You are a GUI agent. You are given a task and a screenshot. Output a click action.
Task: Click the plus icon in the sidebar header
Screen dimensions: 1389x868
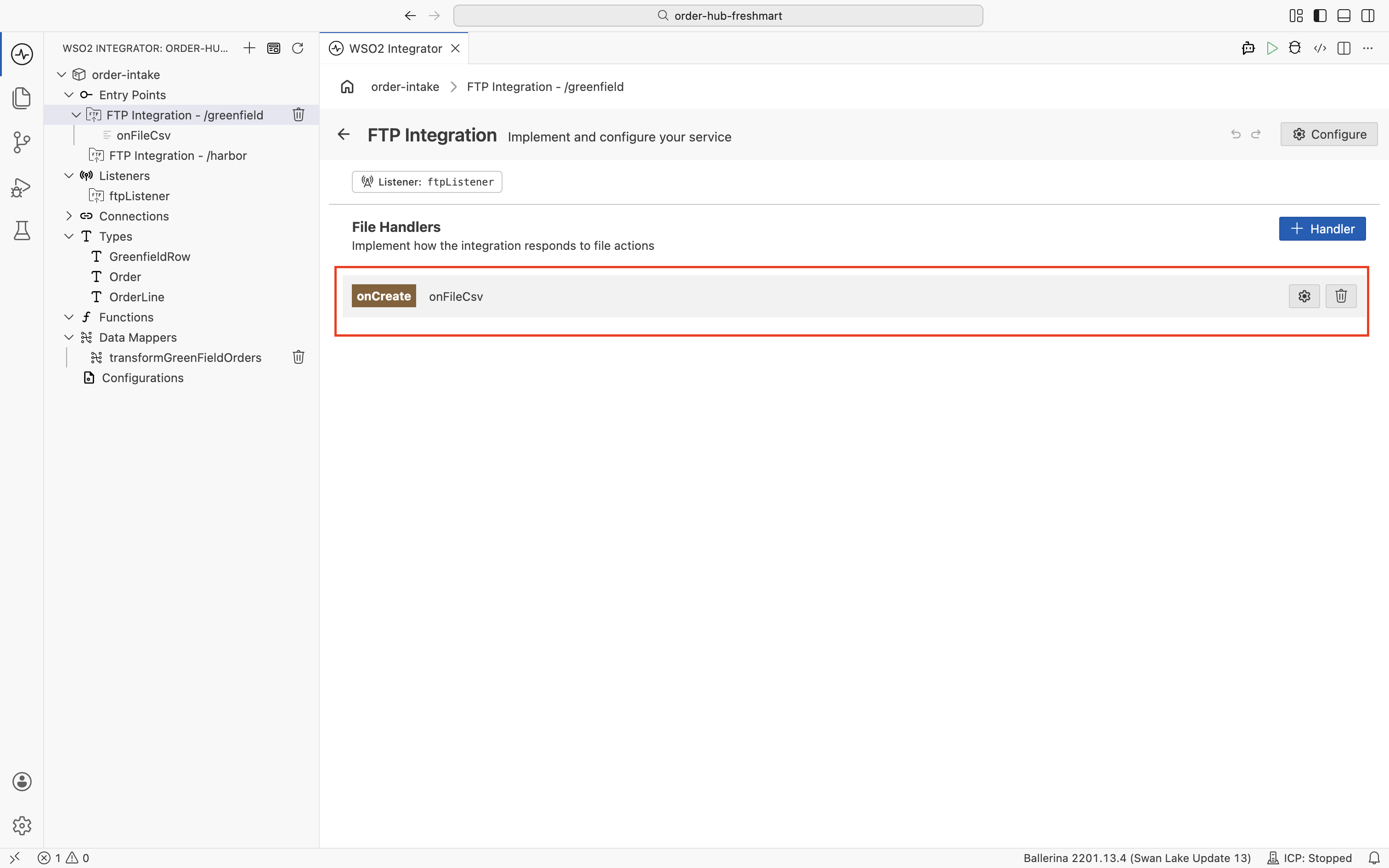[249, 48]
